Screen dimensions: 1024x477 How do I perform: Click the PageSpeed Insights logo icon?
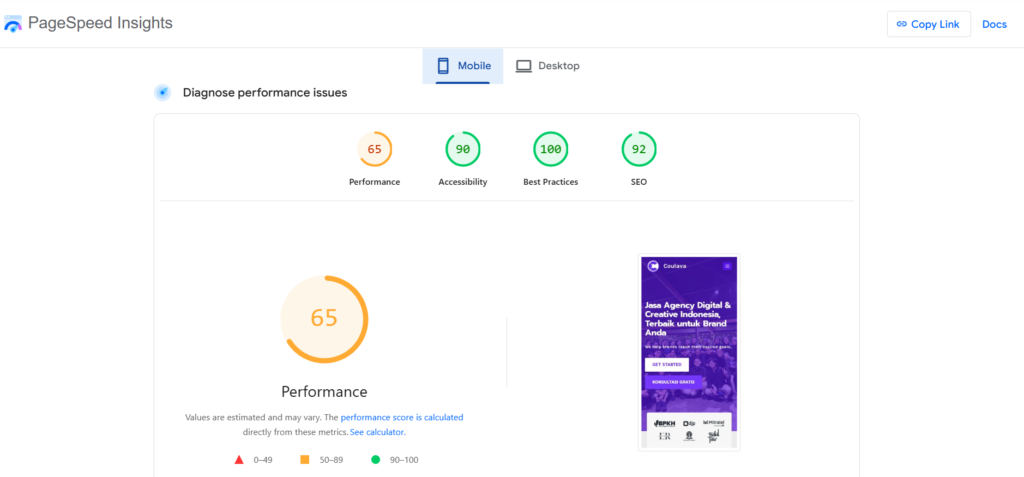pos(13,24)
